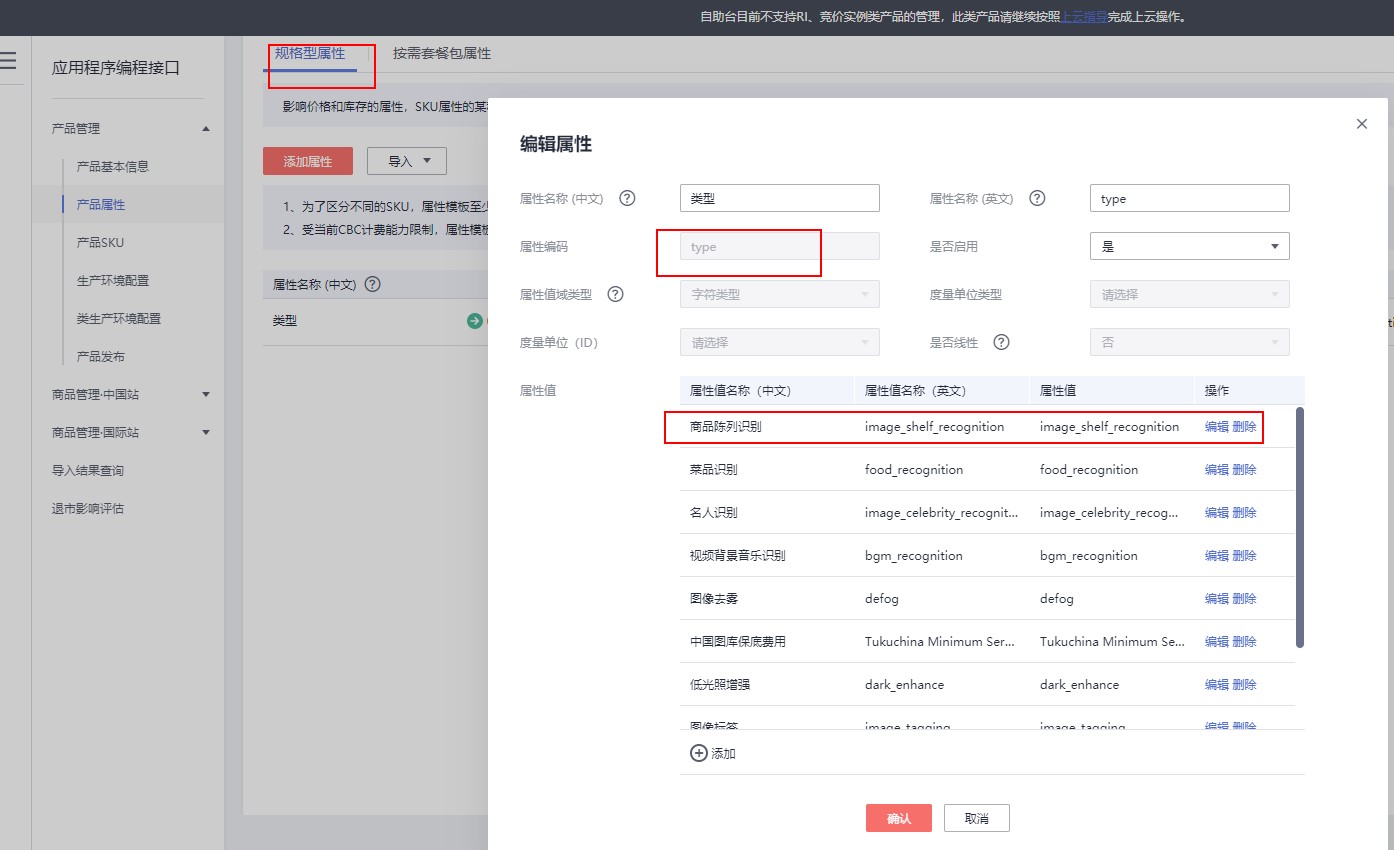Viewport: 1394px width, 850px height.
Task: Click defog English name cell
Action: click(882, 598)
